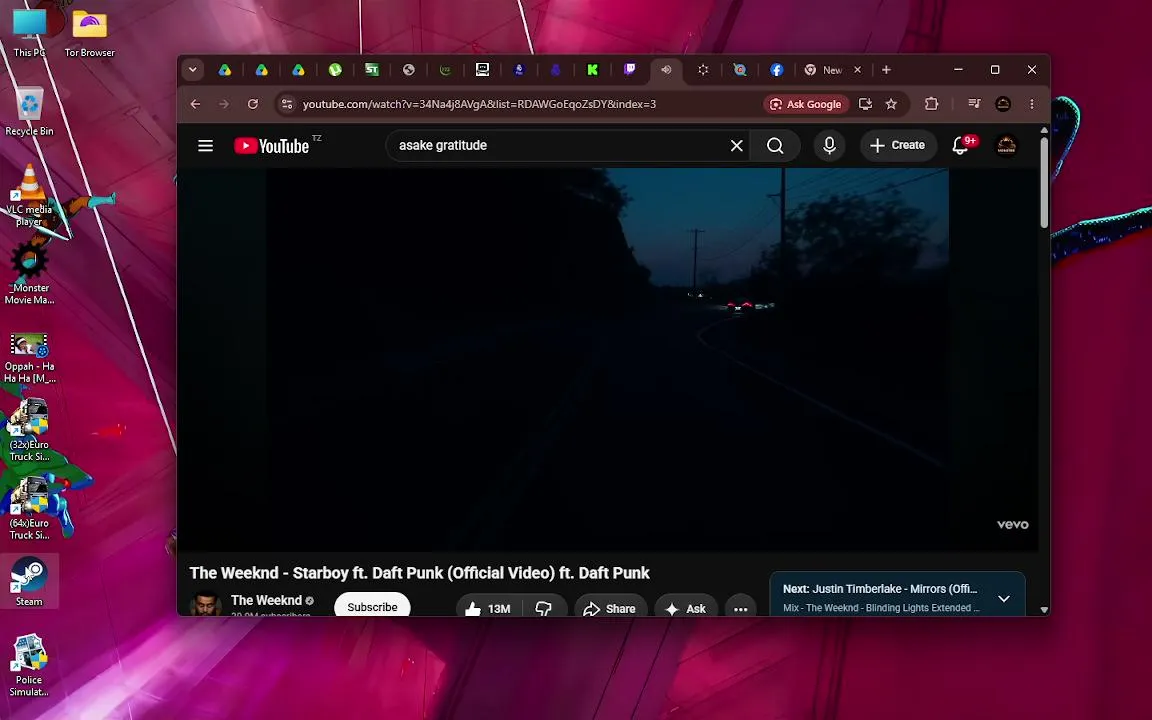Screen dimensions: 1152x720
Task: Switch to the green ST tab
Action: click(x=372, y=70)
